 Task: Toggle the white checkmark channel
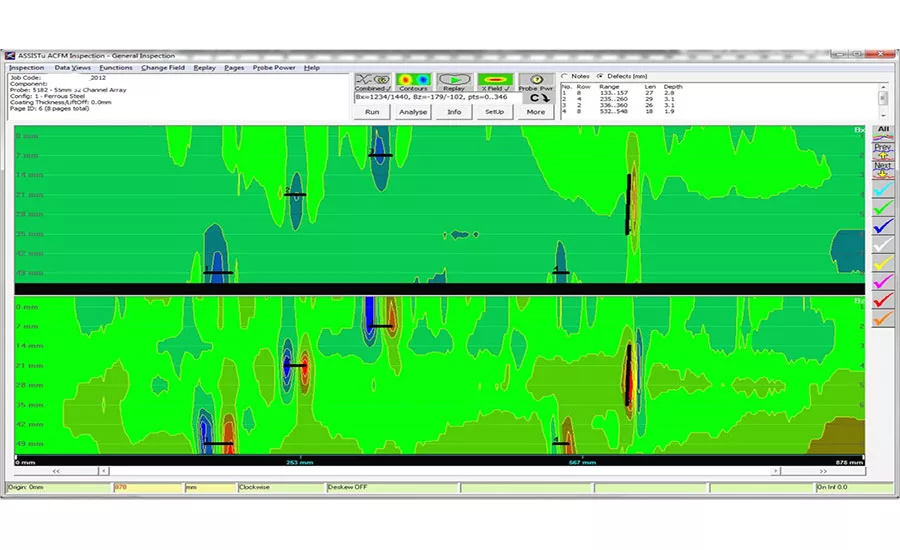click(x=883, y=245)
